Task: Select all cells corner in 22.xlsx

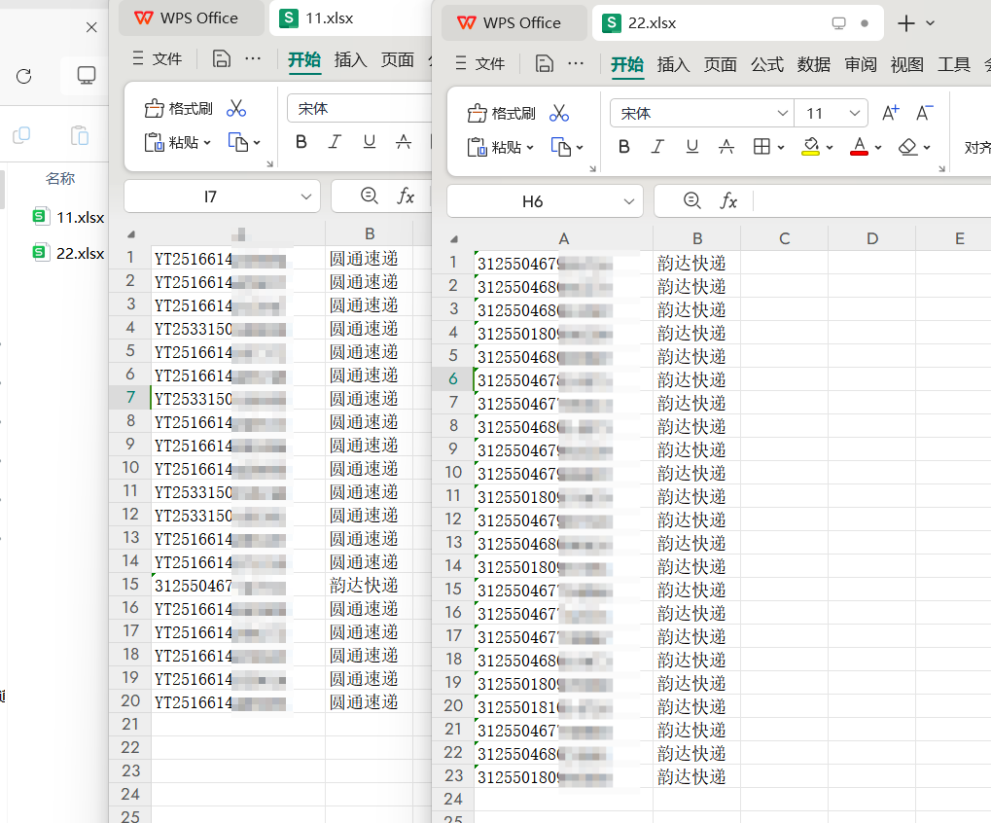Action: click(454, 239)
